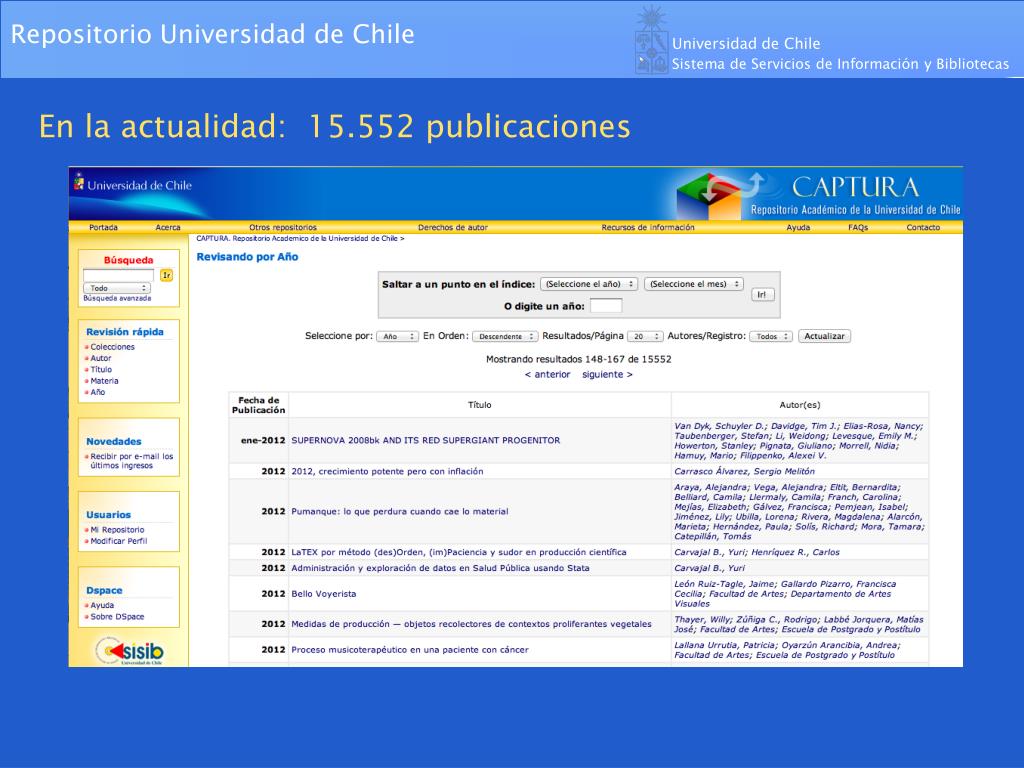This screenshot has width=1024, height=768.
Task: Click the Ir! jump button
Action: [762, 295]
